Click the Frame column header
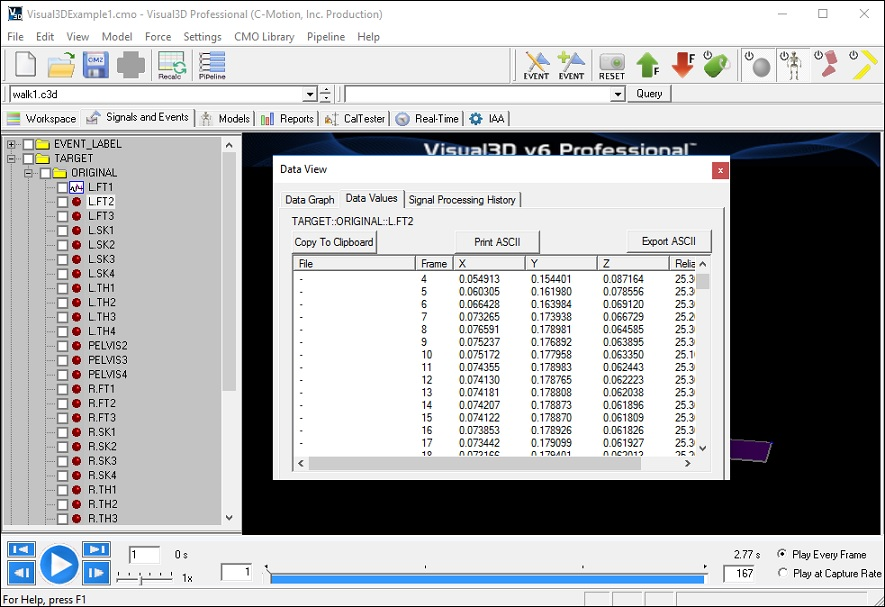885x607 pixels. click(434, 264)
